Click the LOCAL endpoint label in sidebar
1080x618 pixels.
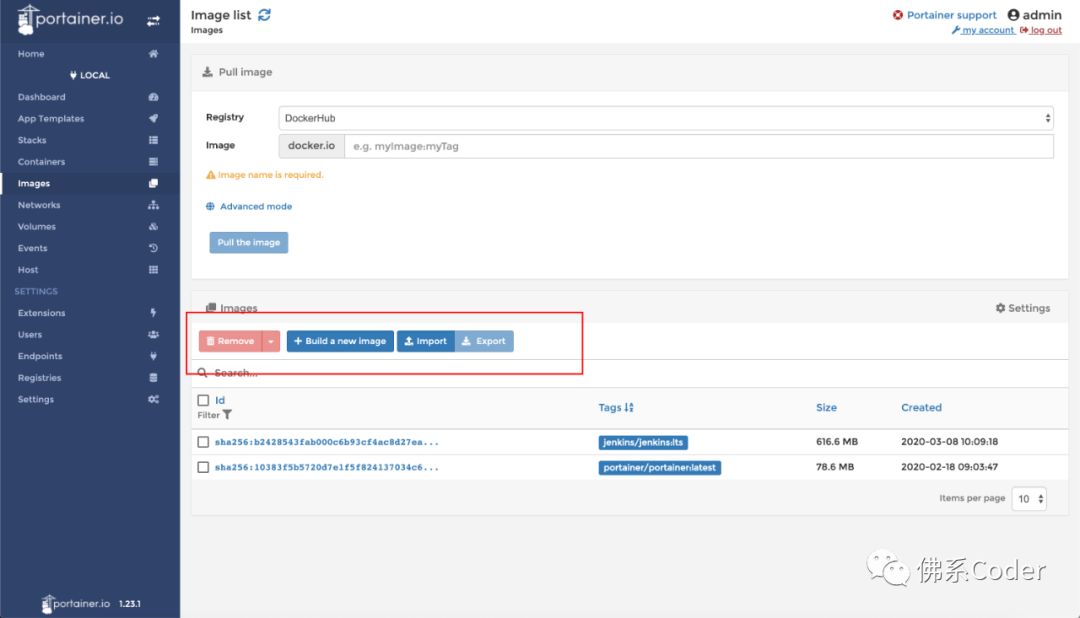90,75
